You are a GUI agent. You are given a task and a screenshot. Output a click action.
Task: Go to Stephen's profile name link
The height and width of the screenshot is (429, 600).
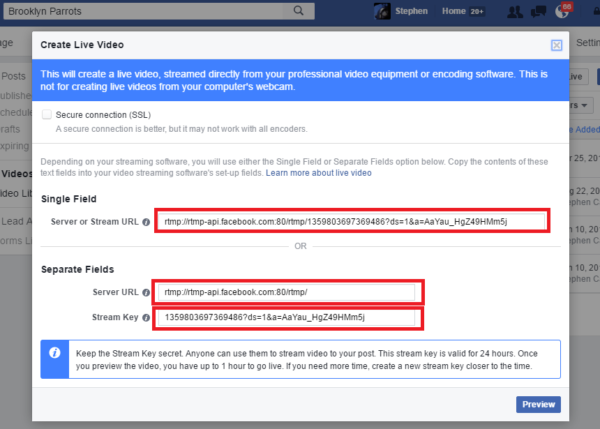coord(411,11)
